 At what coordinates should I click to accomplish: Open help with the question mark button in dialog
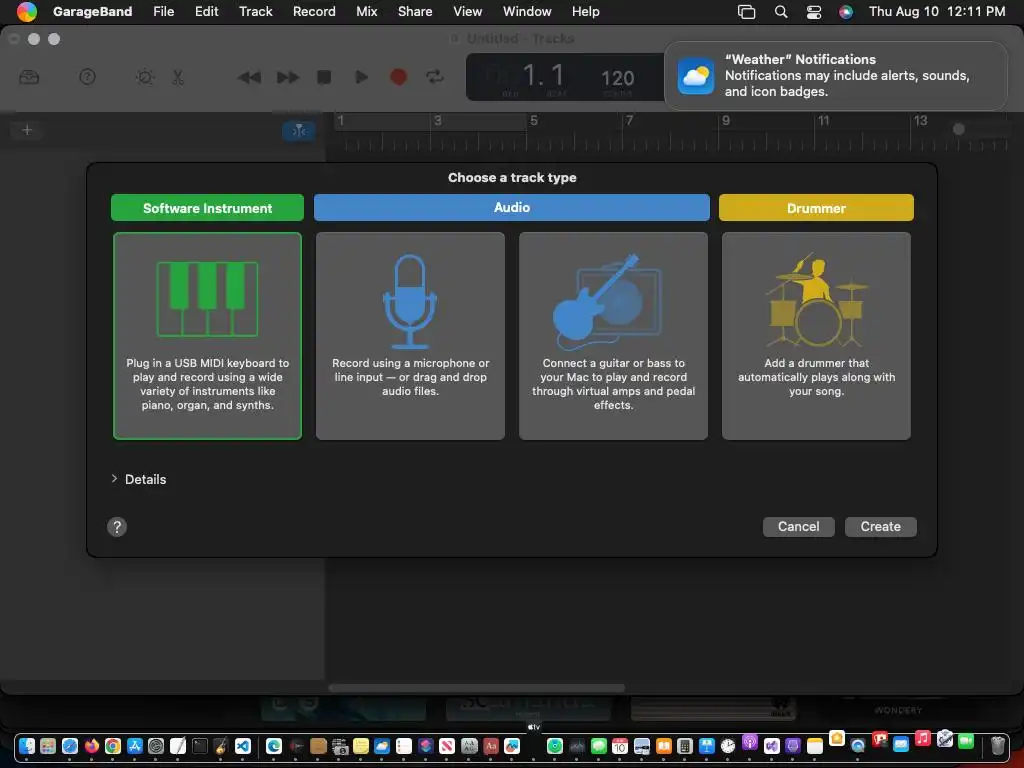tap(117, 527)
